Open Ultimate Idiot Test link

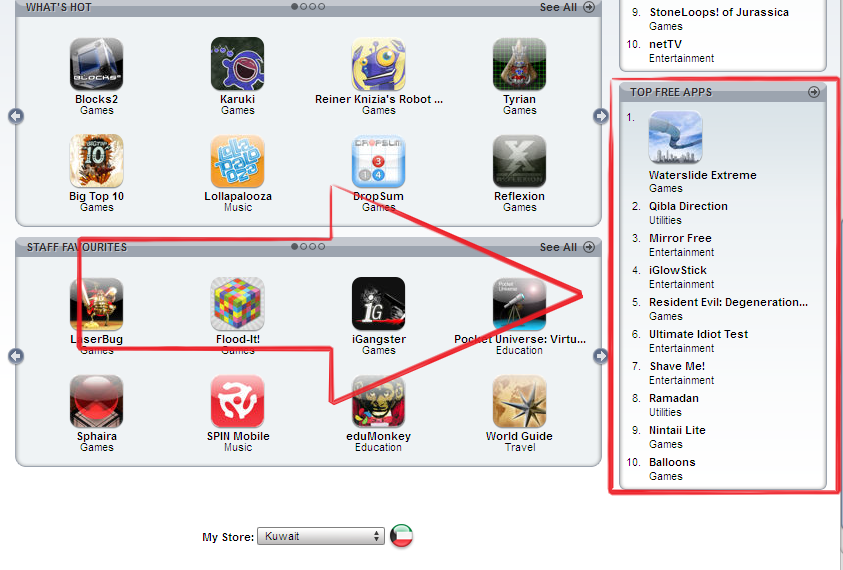coord(698,334)
